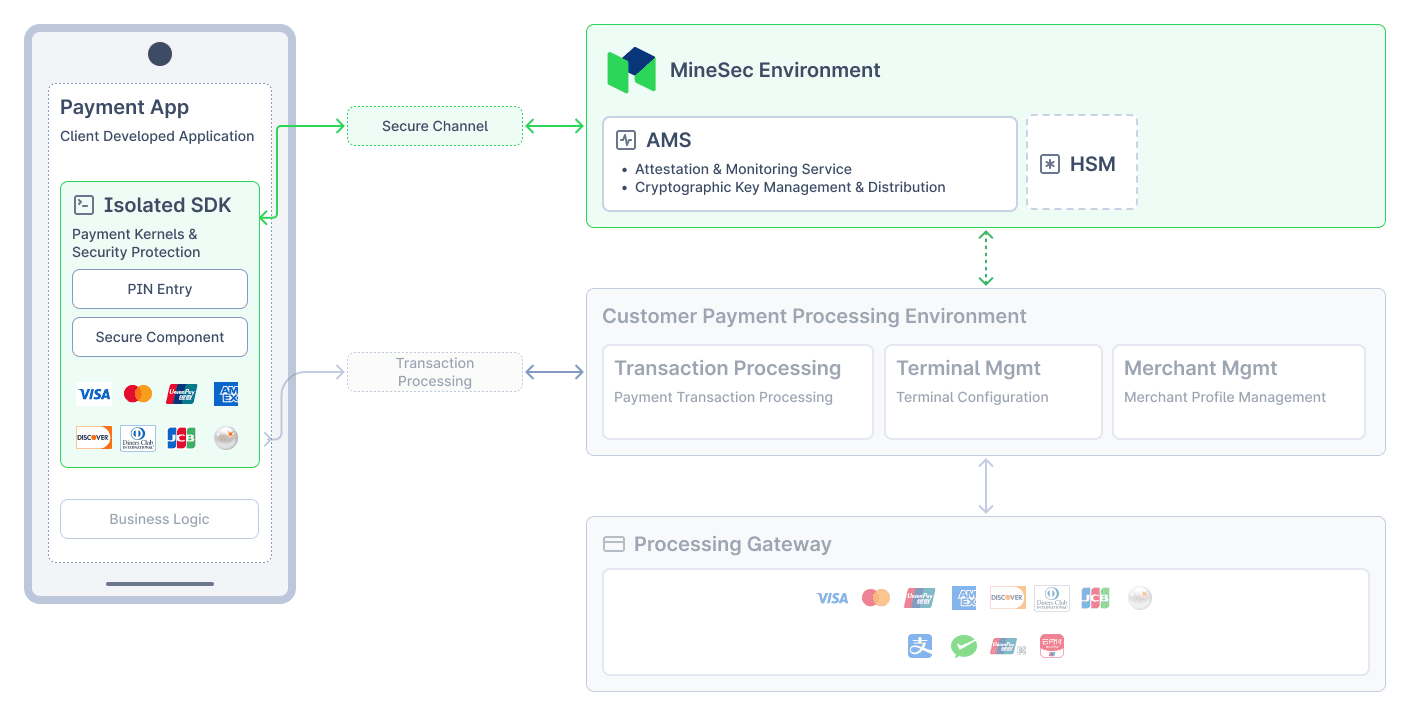Click the AMS pulse monitor icon
Screen dimensions: 1410x716
click(x=626, y=141)
